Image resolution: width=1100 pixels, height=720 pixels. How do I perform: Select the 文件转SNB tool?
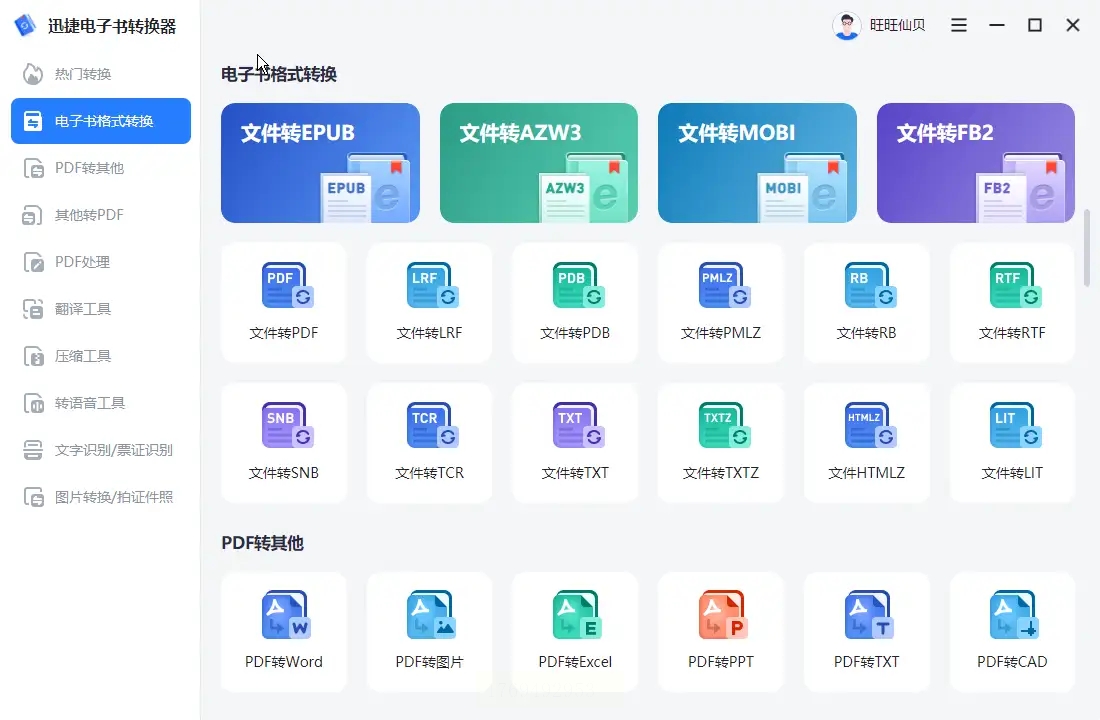point(283,443)
